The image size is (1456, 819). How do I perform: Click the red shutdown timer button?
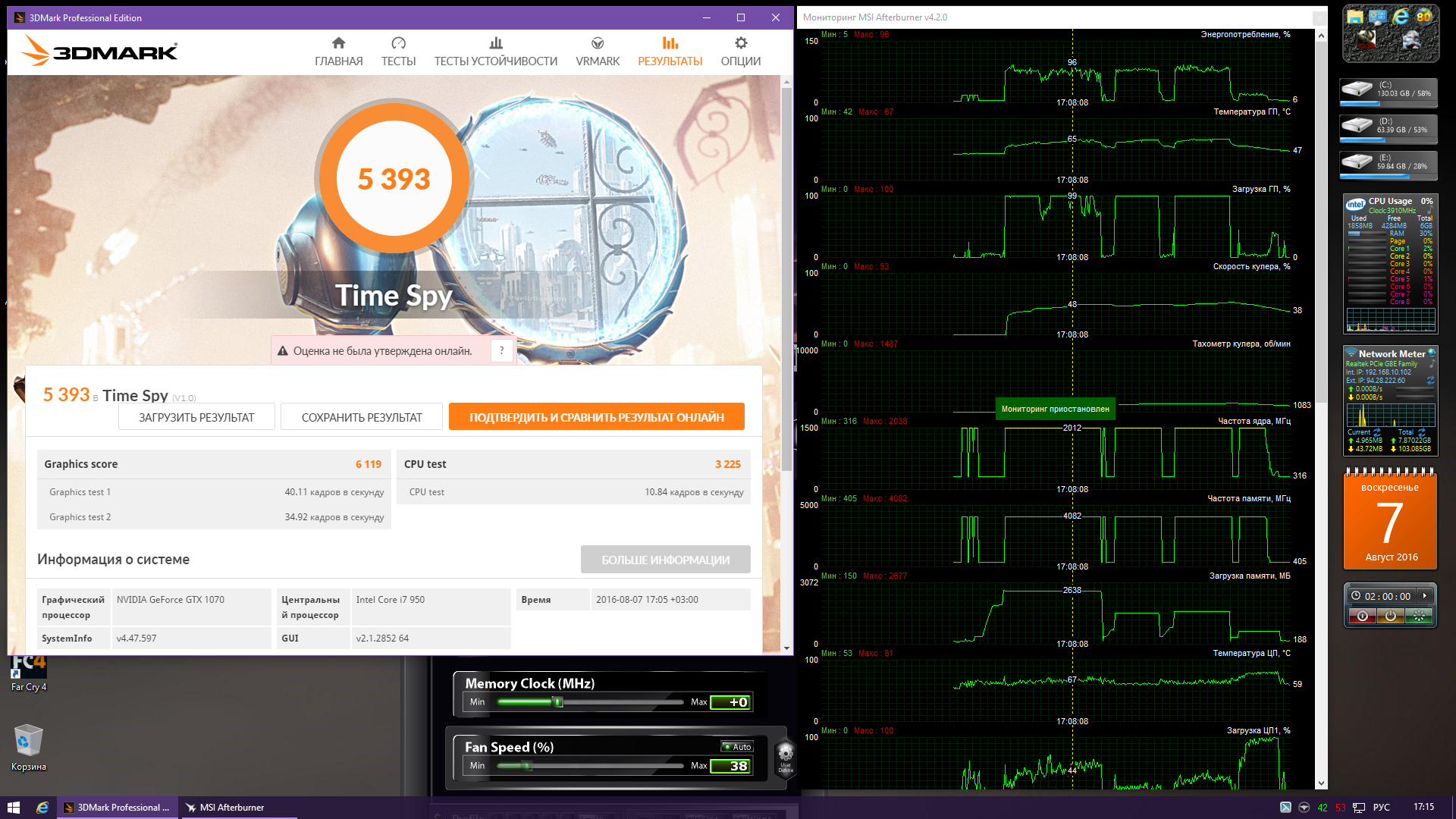coord(1363,617)
